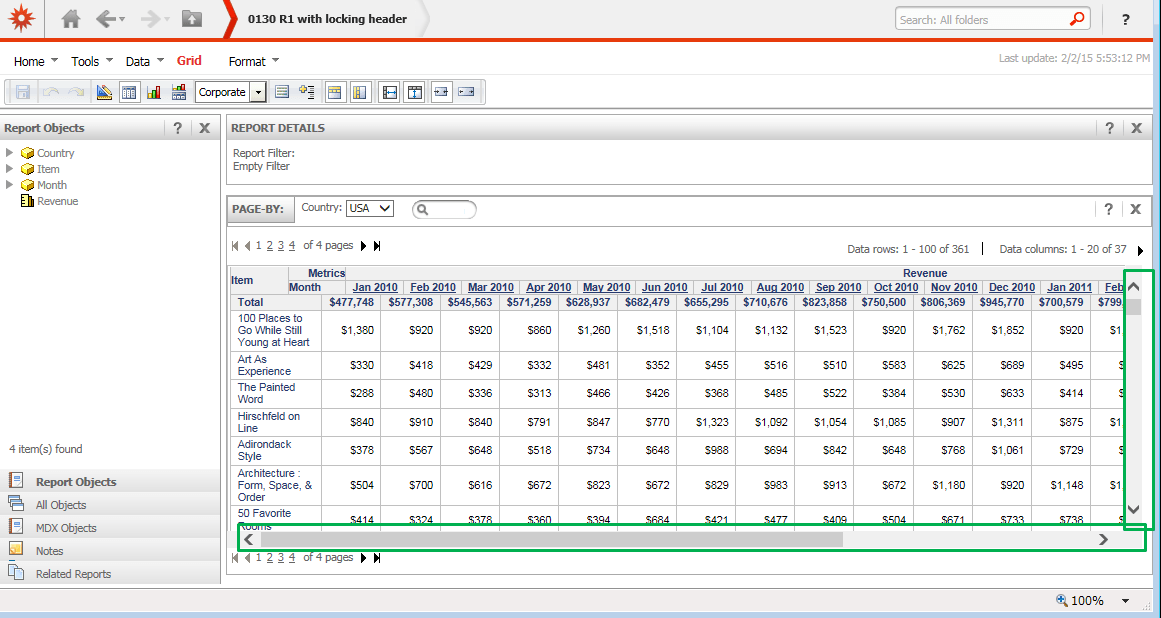Image resolution: width=1161 pixels, height=618 pixels.
Task: Click auto fit to window icon
Action: (415, 92)
